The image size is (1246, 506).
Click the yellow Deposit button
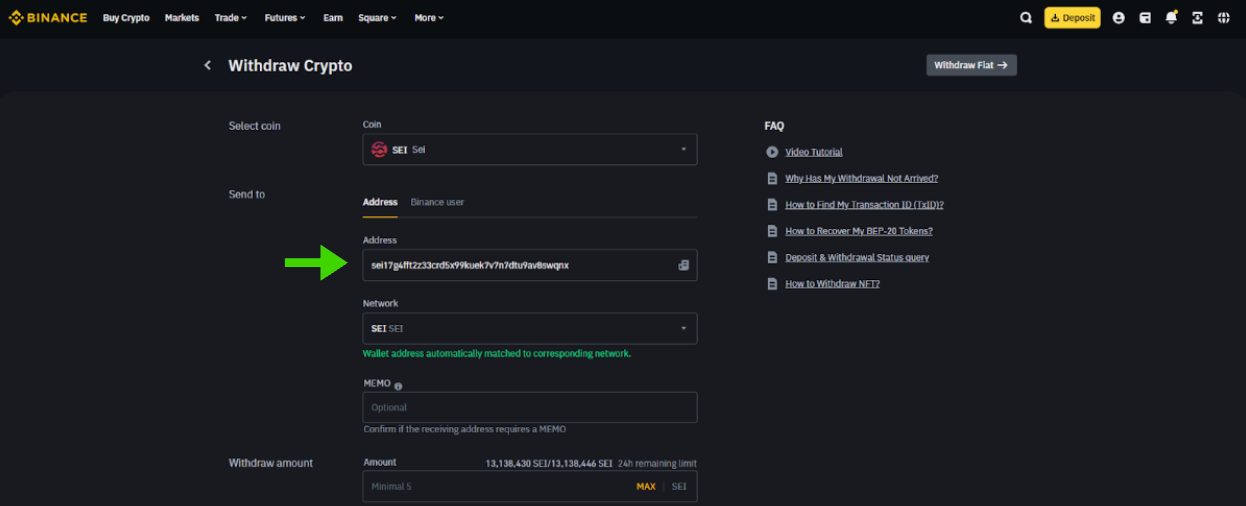tap(1072, 18)
